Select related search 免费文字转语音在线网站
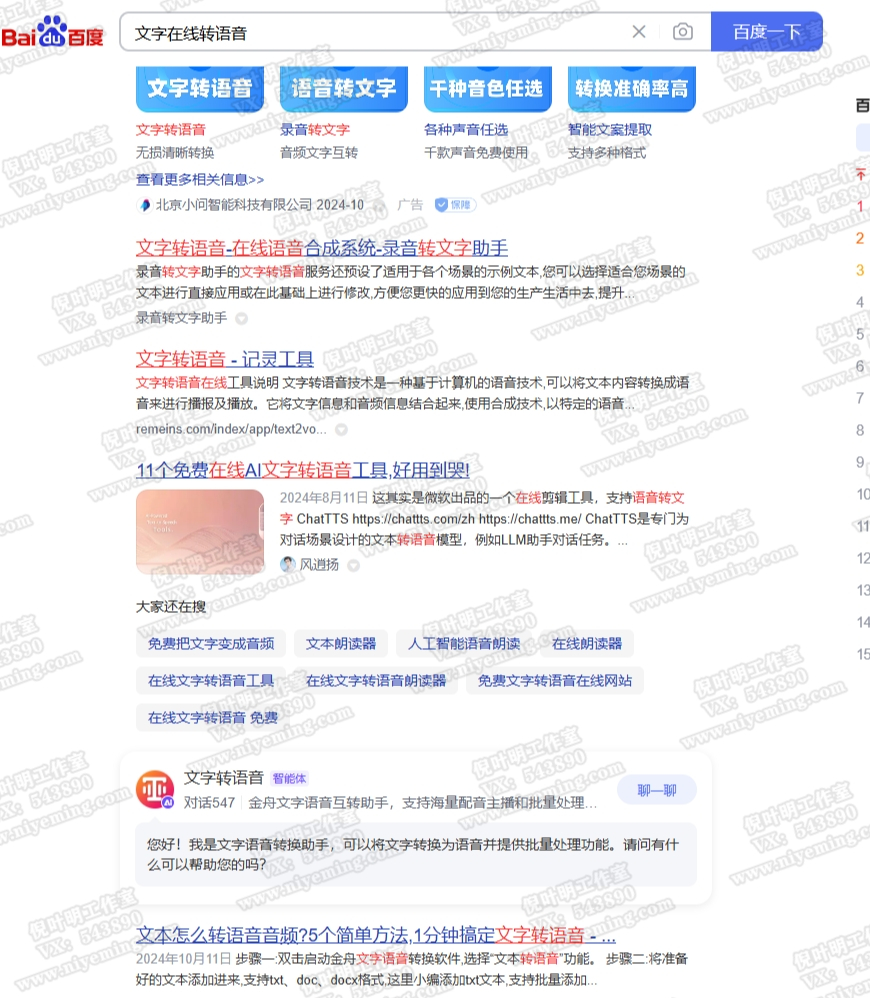Screen dimensions: 870x998 pos(555,680)
